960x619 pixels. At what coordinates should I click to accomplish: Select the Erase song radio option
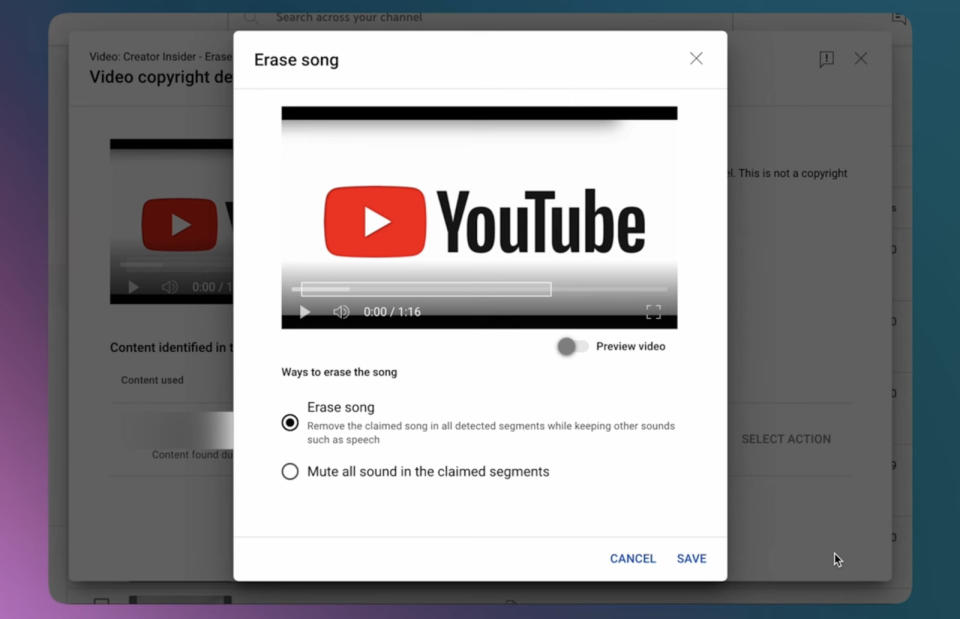click(290, 422)
